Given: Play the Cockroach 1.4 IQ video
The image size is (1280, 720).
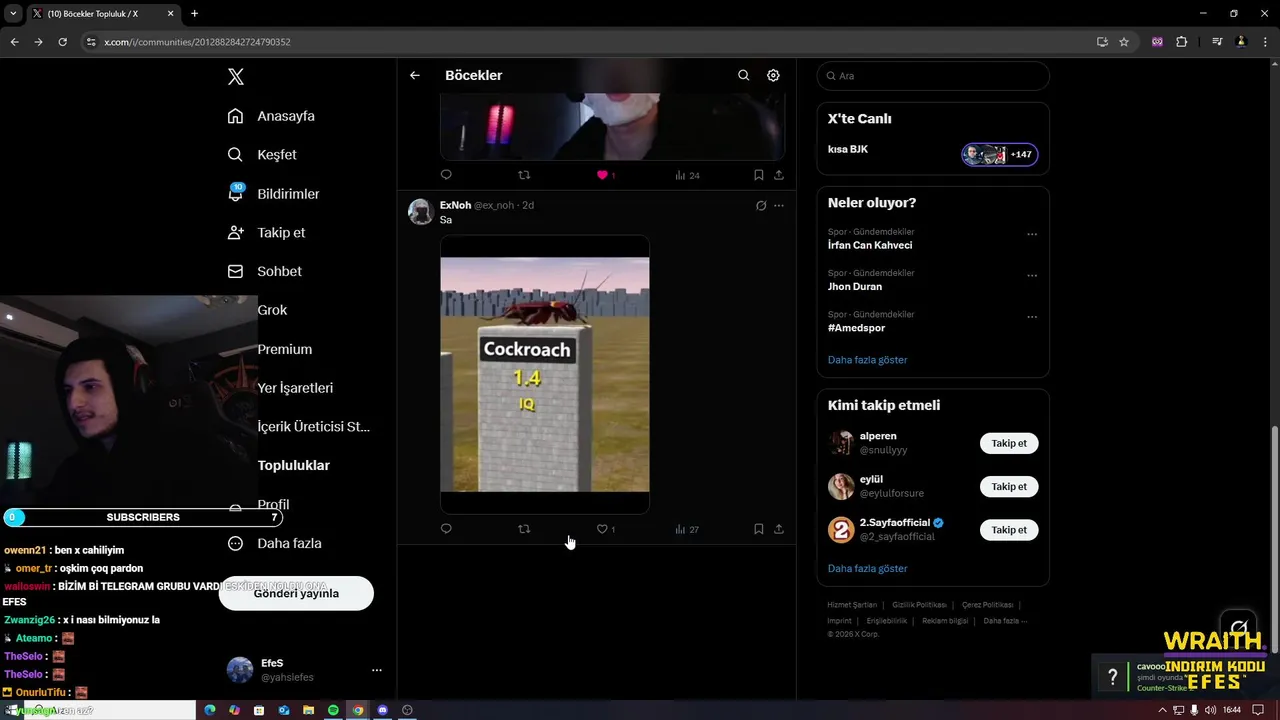Looking at the screenshot, I should [x=545, y=374].
